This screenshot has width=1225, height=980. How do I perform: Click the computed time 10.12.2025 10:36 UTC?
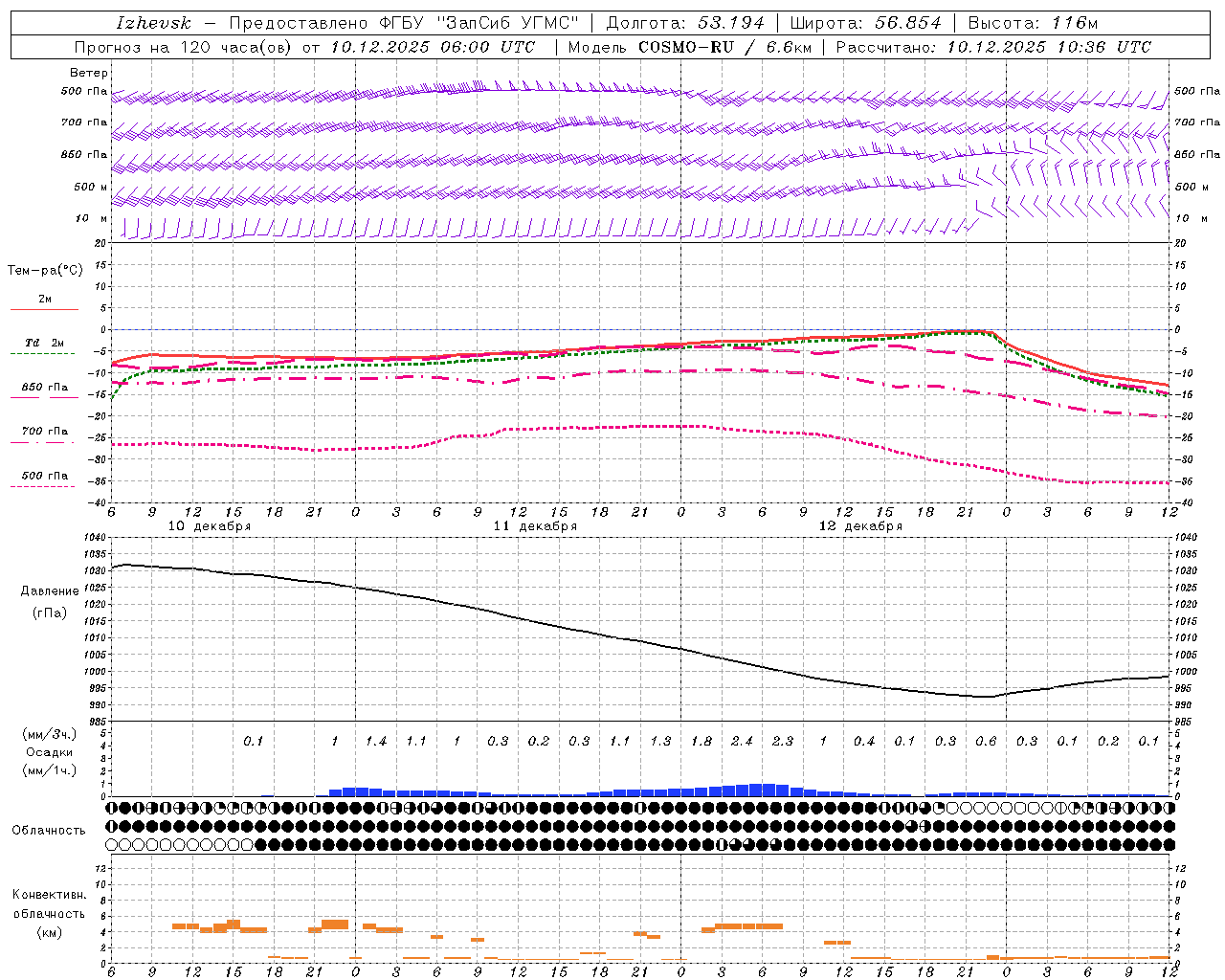tap(1049, 47)
